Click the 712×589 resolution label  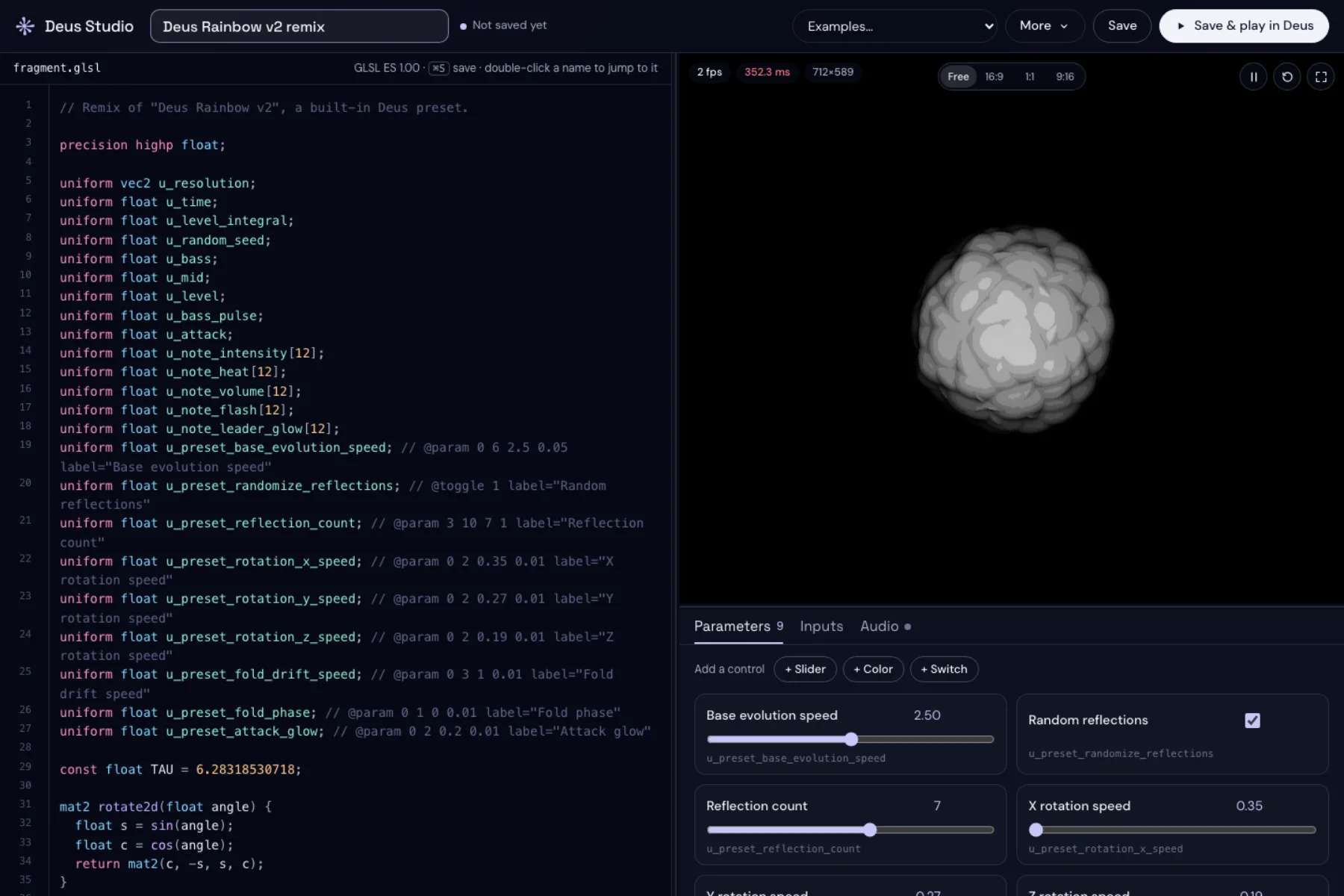[833, 72]
